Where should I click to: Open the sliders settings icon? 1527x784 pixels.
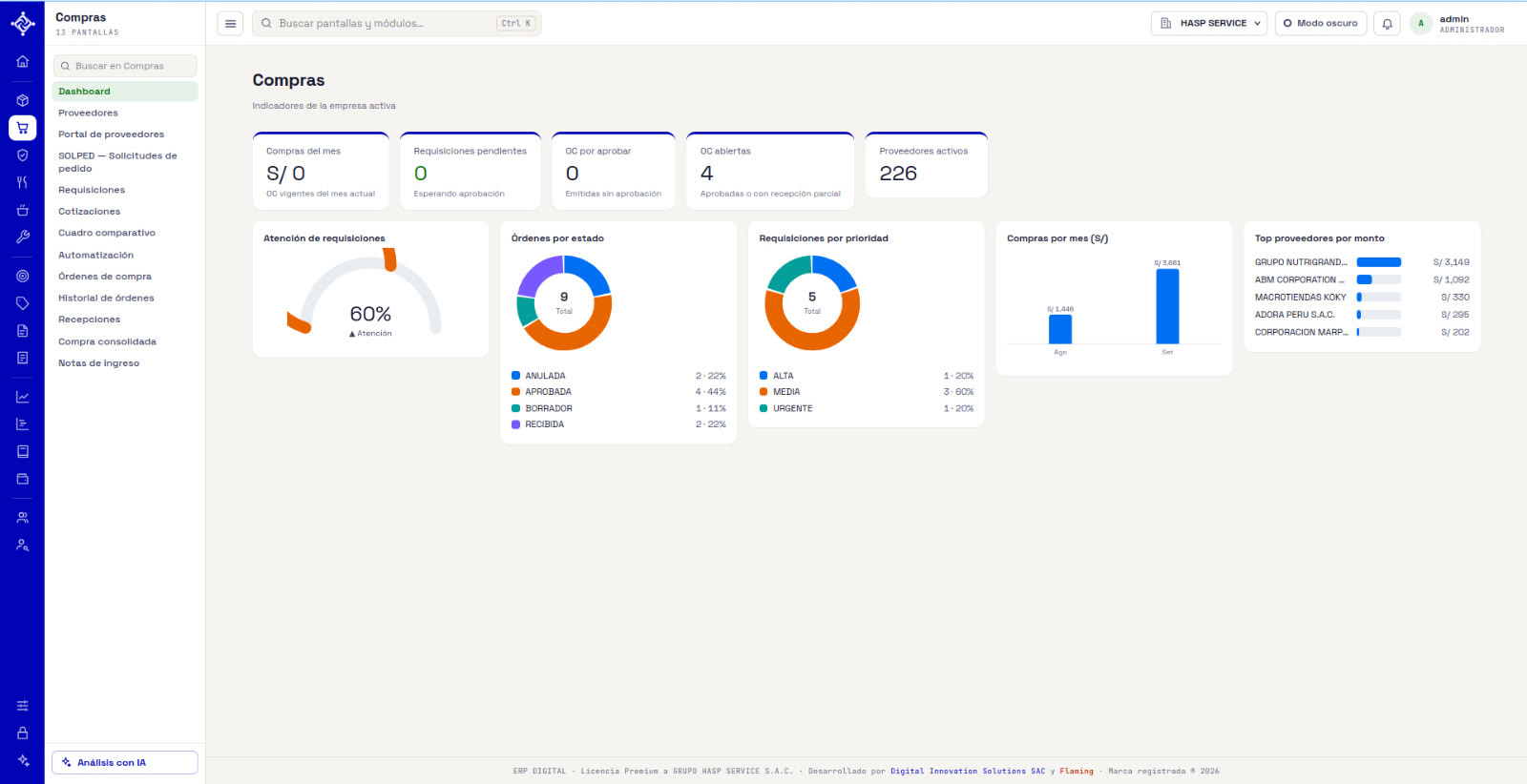click(x=22, y=706)
